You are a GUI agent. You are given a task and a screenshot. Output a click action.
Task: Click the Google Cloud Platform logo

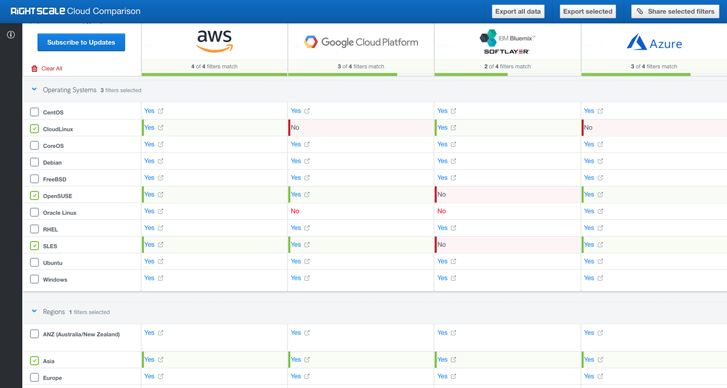[361, 42]
